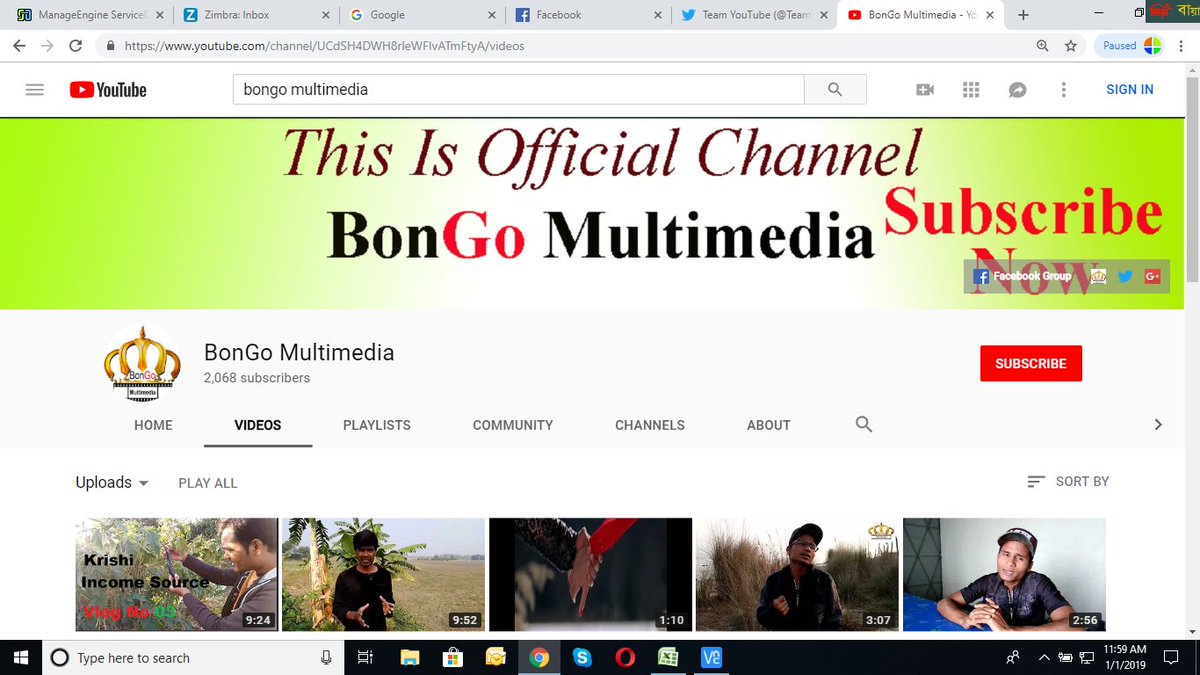Click the site padlock icon
This screenshot has width=1200, height=675.
(x=109, y=46)
